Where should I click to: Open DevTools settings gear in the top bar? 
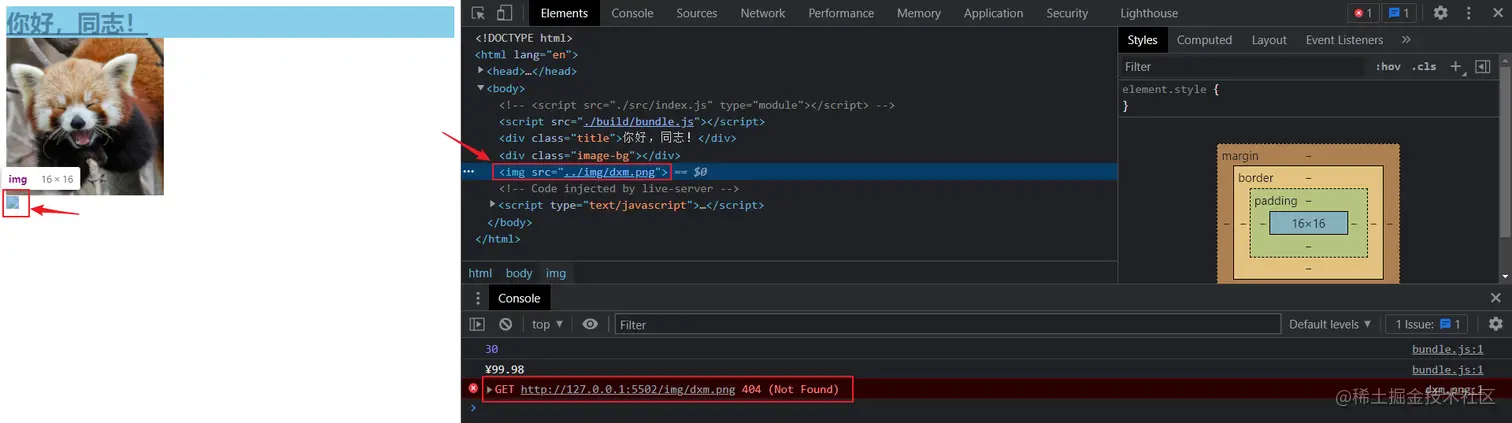(1440, 13)
